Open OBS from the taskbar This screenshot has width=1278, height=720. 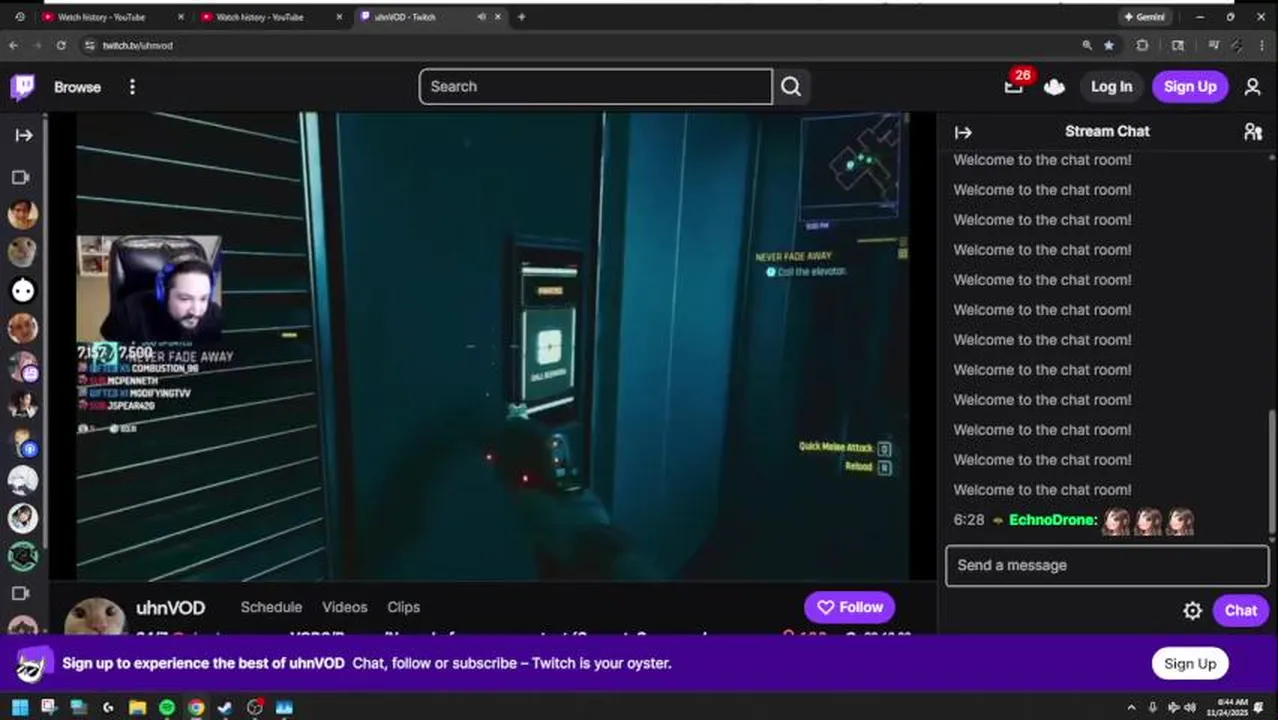(255, 707)
